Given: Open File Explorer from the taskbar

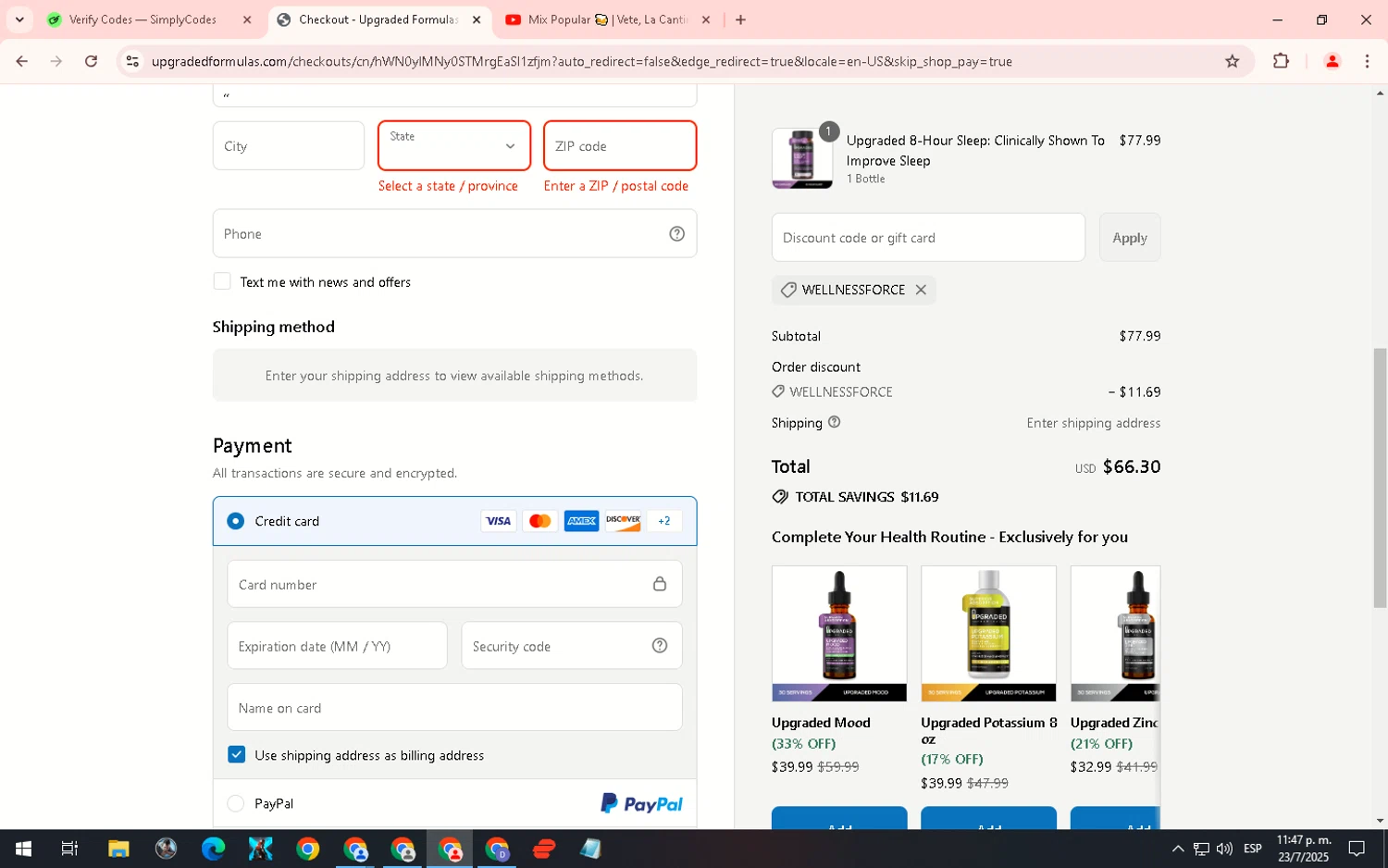Looking at the screenshot, I should (x=118, y=849).
